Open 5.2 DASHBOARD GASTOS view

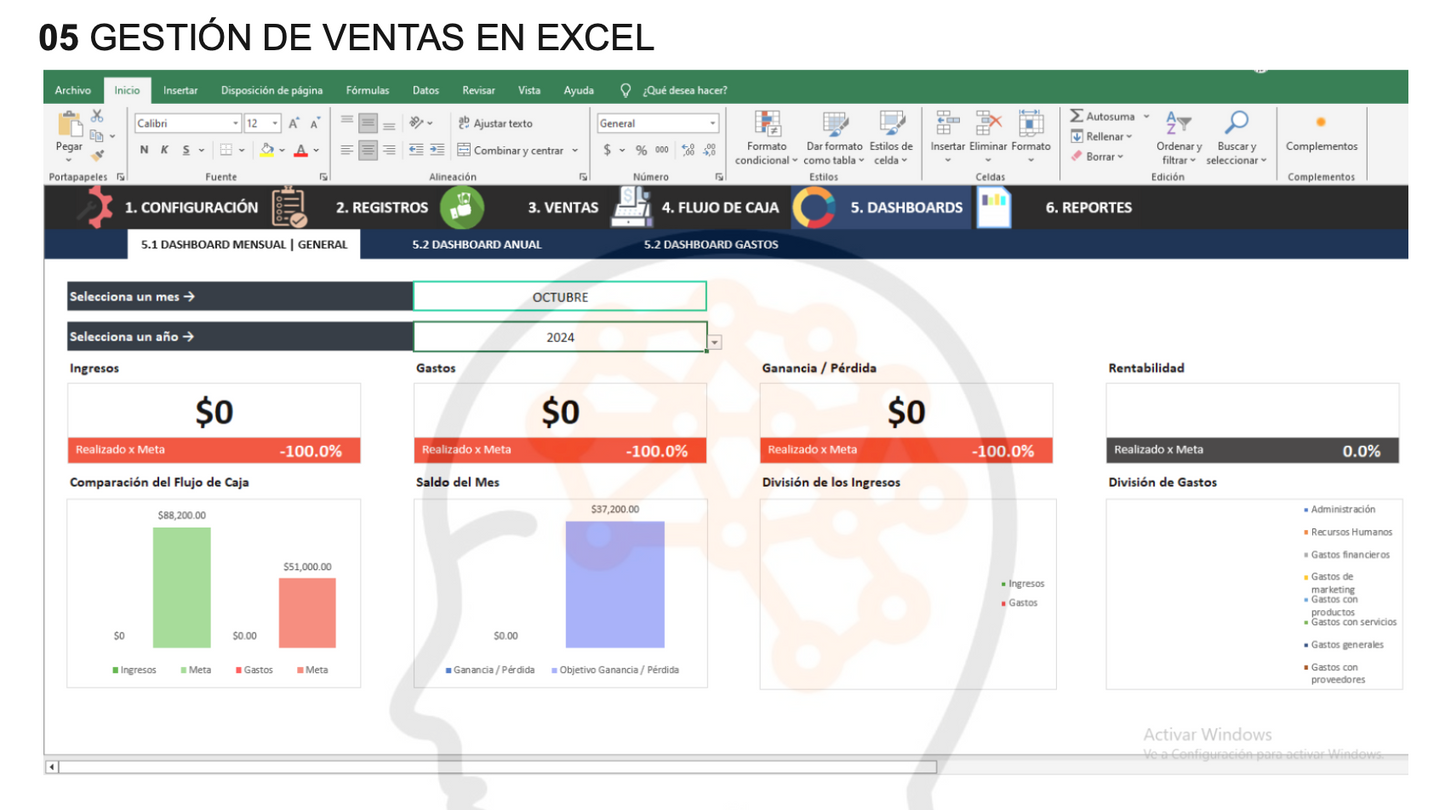point(711,244)
